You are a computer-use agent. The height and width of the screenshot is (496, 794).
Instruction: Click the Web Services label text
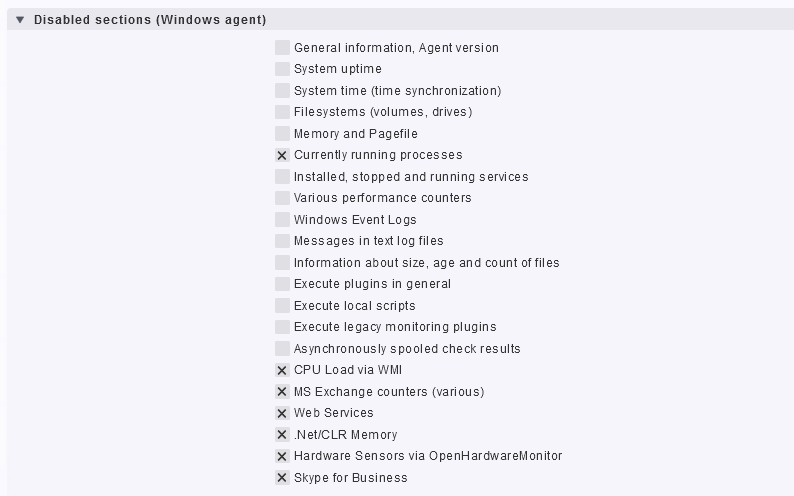(333, 413)
